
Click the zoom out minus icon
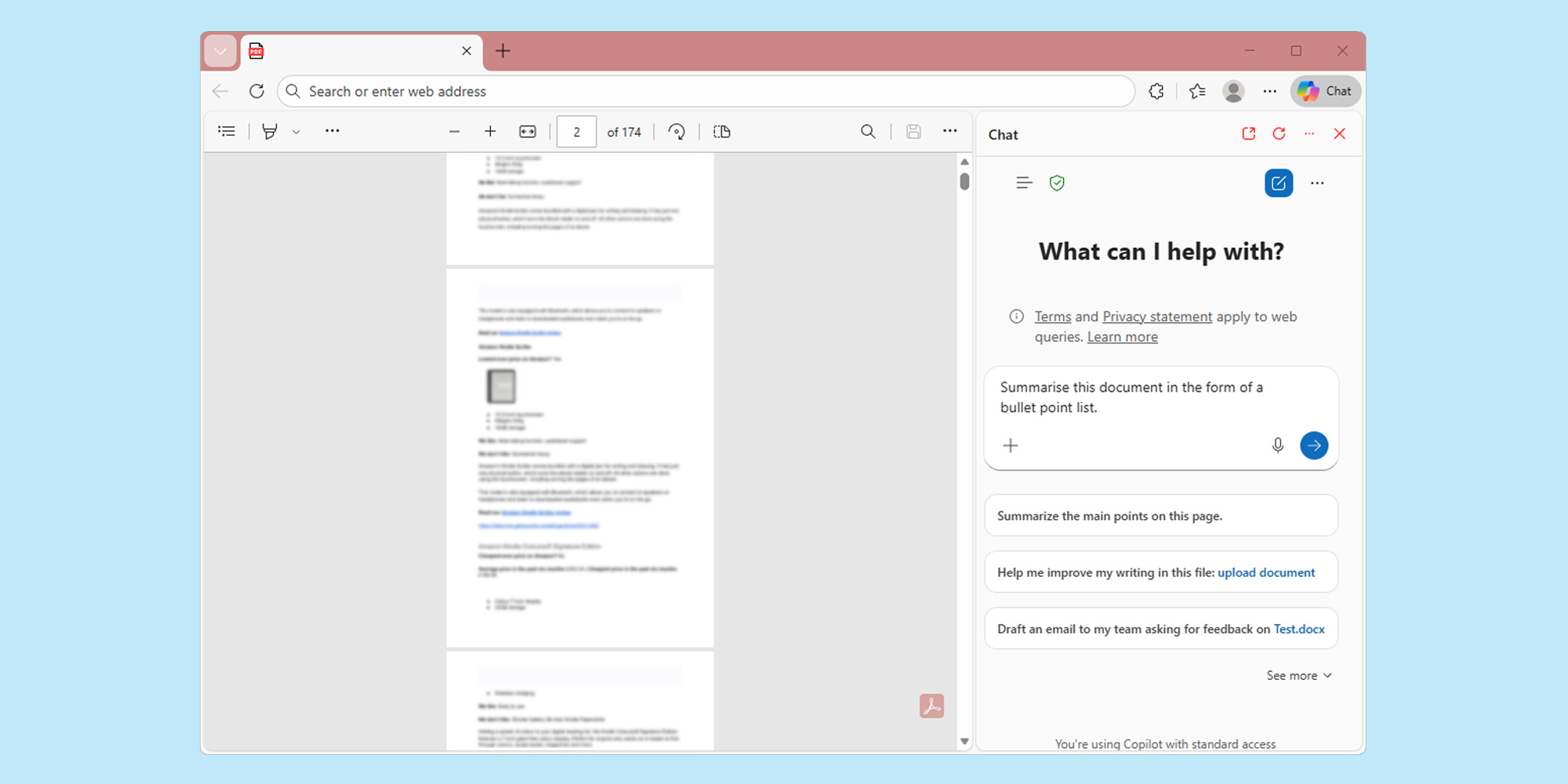454,132
